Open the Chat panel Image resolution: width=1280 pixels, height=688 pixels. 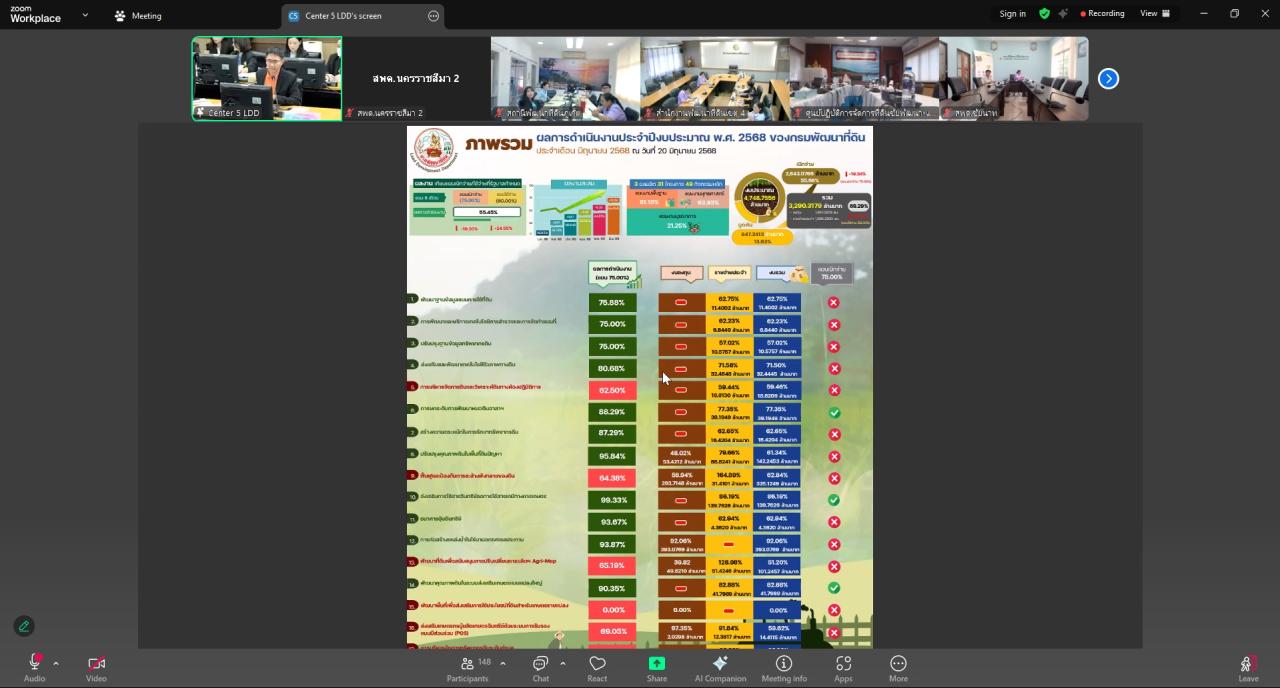point(540,666)
